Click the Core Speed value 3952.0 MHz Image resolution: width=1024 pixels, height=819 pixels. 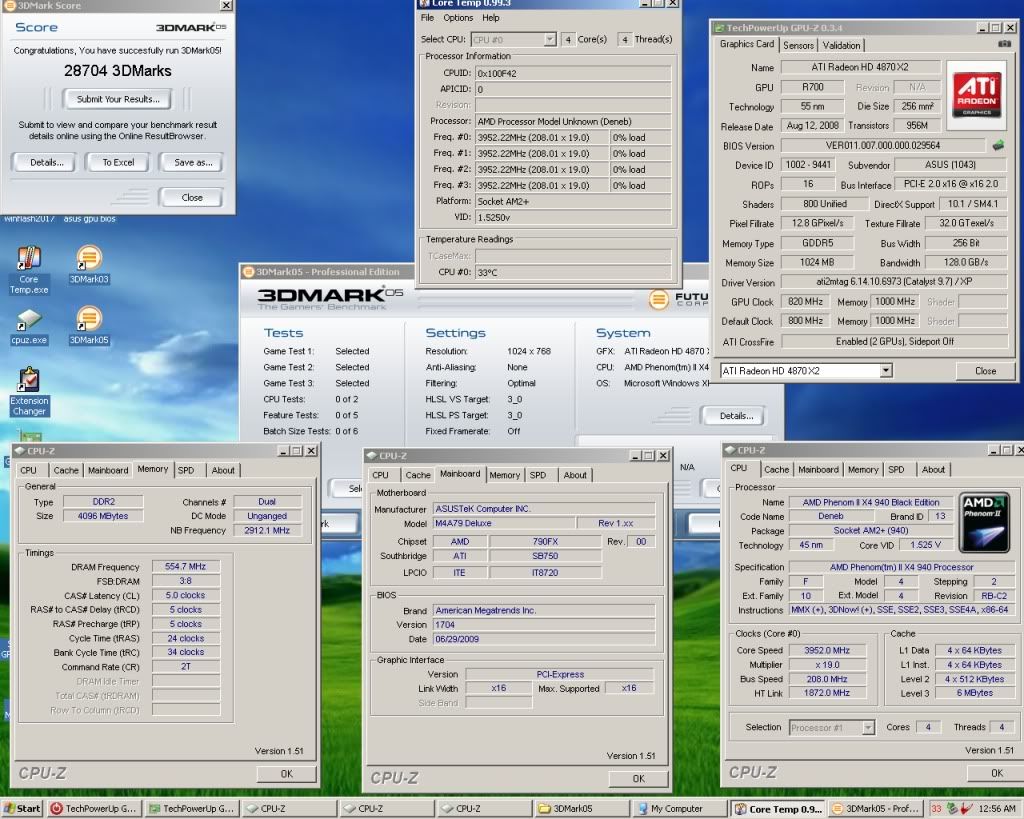click(x=827, y=650)
